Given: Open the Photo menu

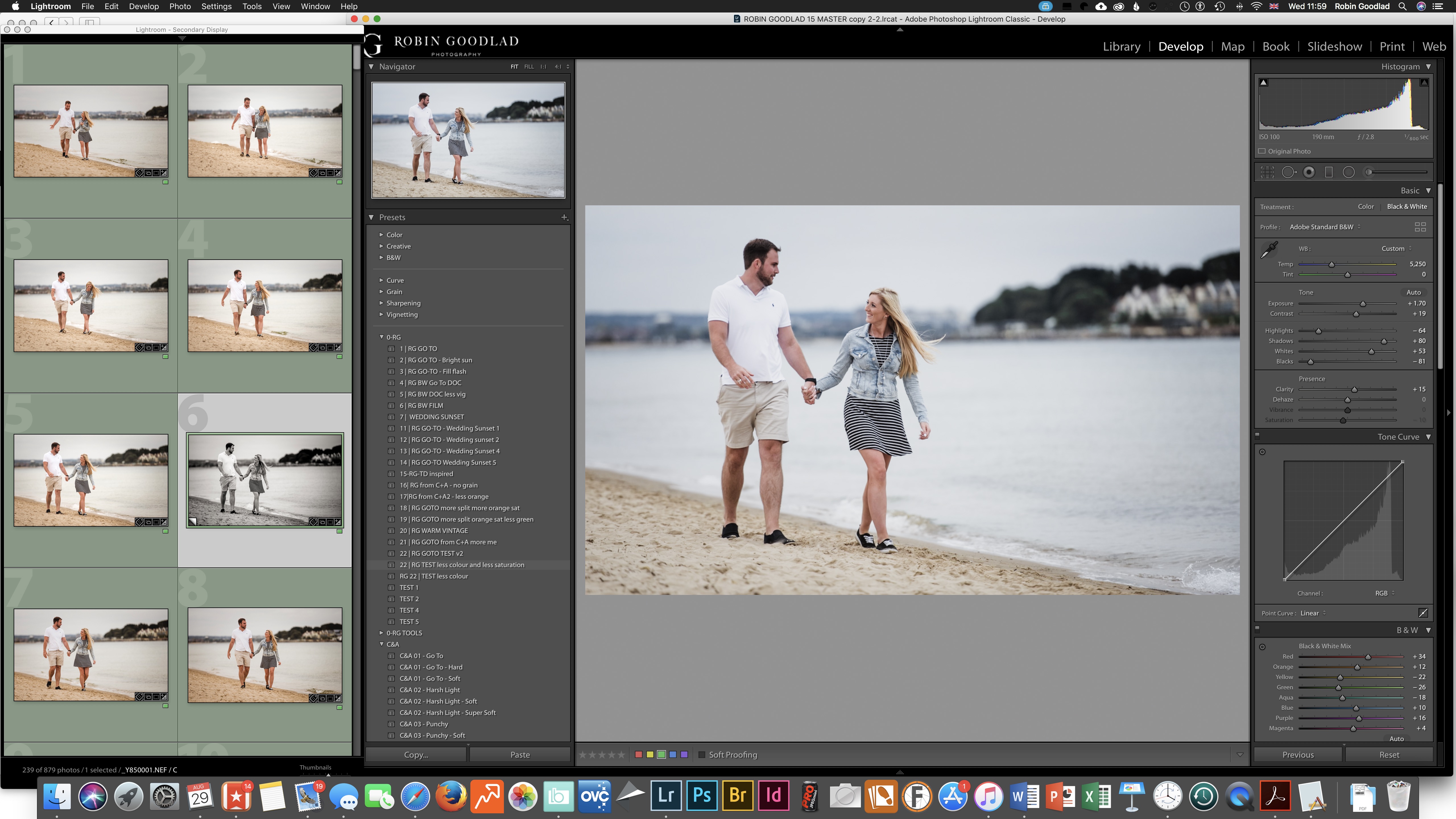Looking at the screenshot, I should coord(180,6).
